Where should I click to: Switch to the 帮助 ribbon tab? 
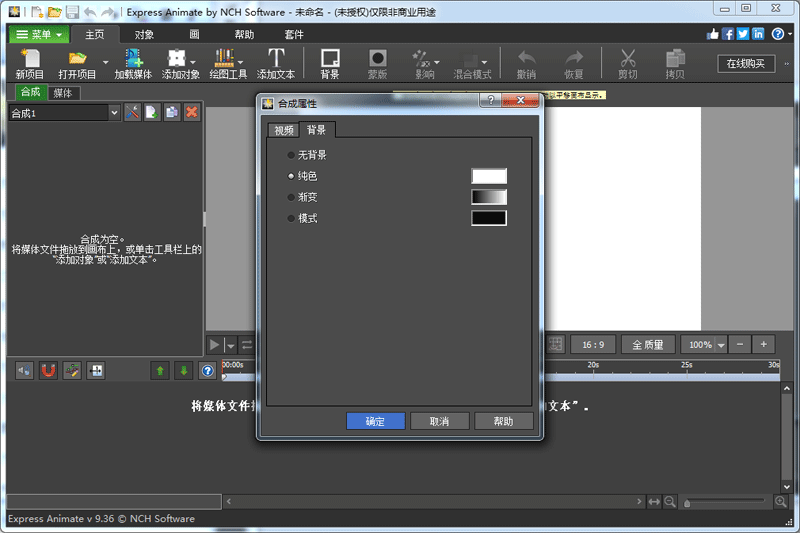click(x=244, y=34)
